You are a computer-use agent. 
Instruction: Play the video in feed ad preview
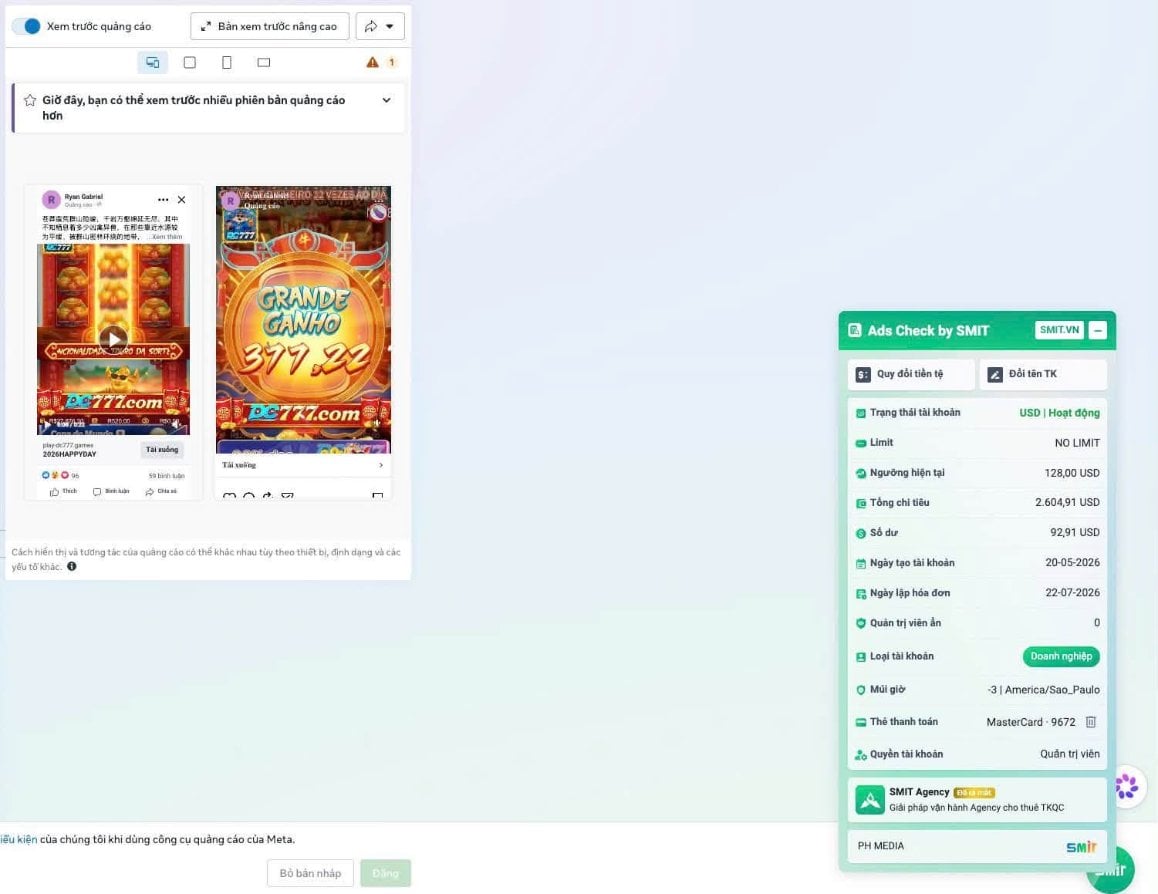point(113,339)
